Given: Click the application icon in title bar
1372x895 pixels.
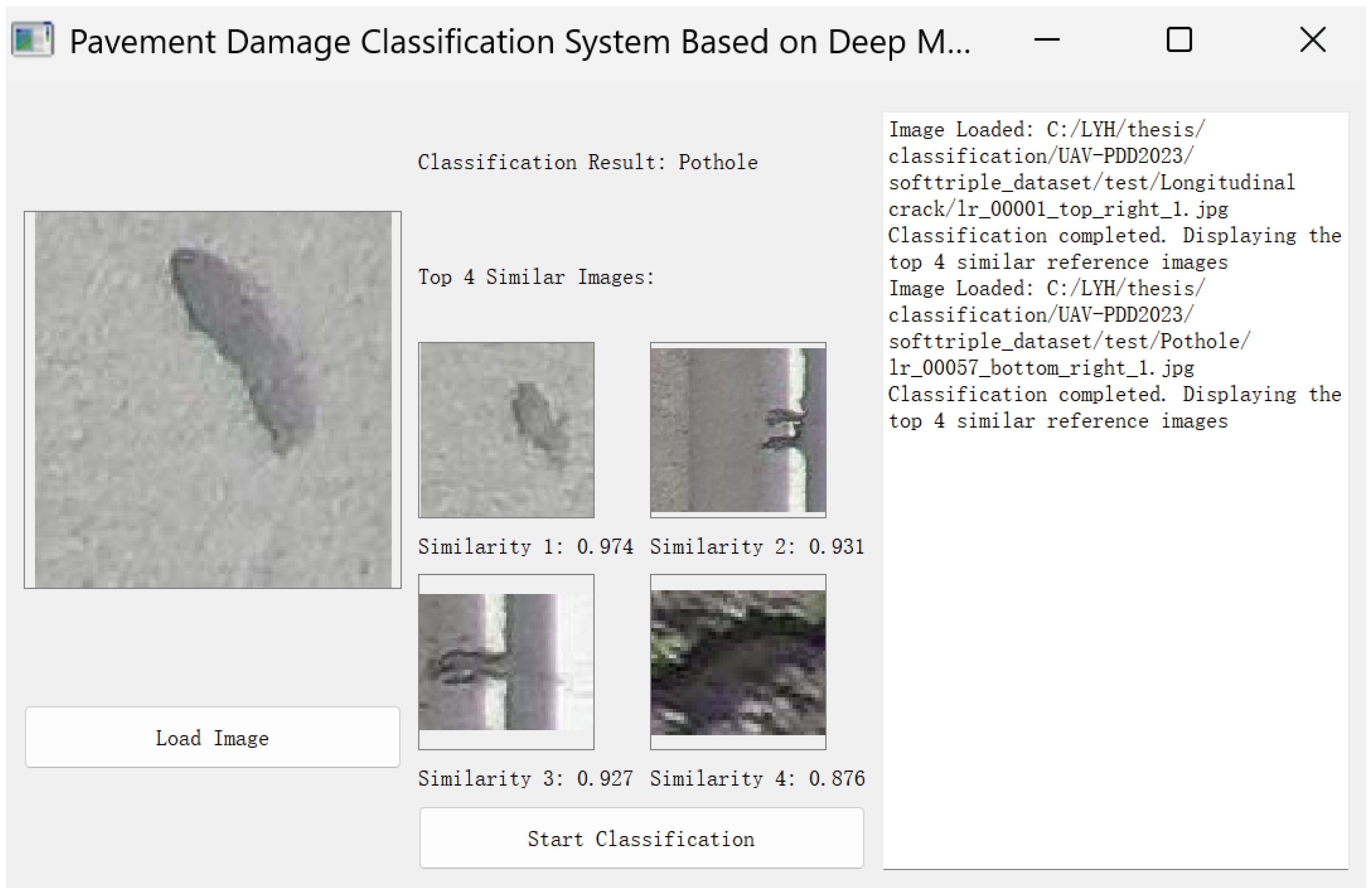Looking at the screenshot, I should pos(32,40).
